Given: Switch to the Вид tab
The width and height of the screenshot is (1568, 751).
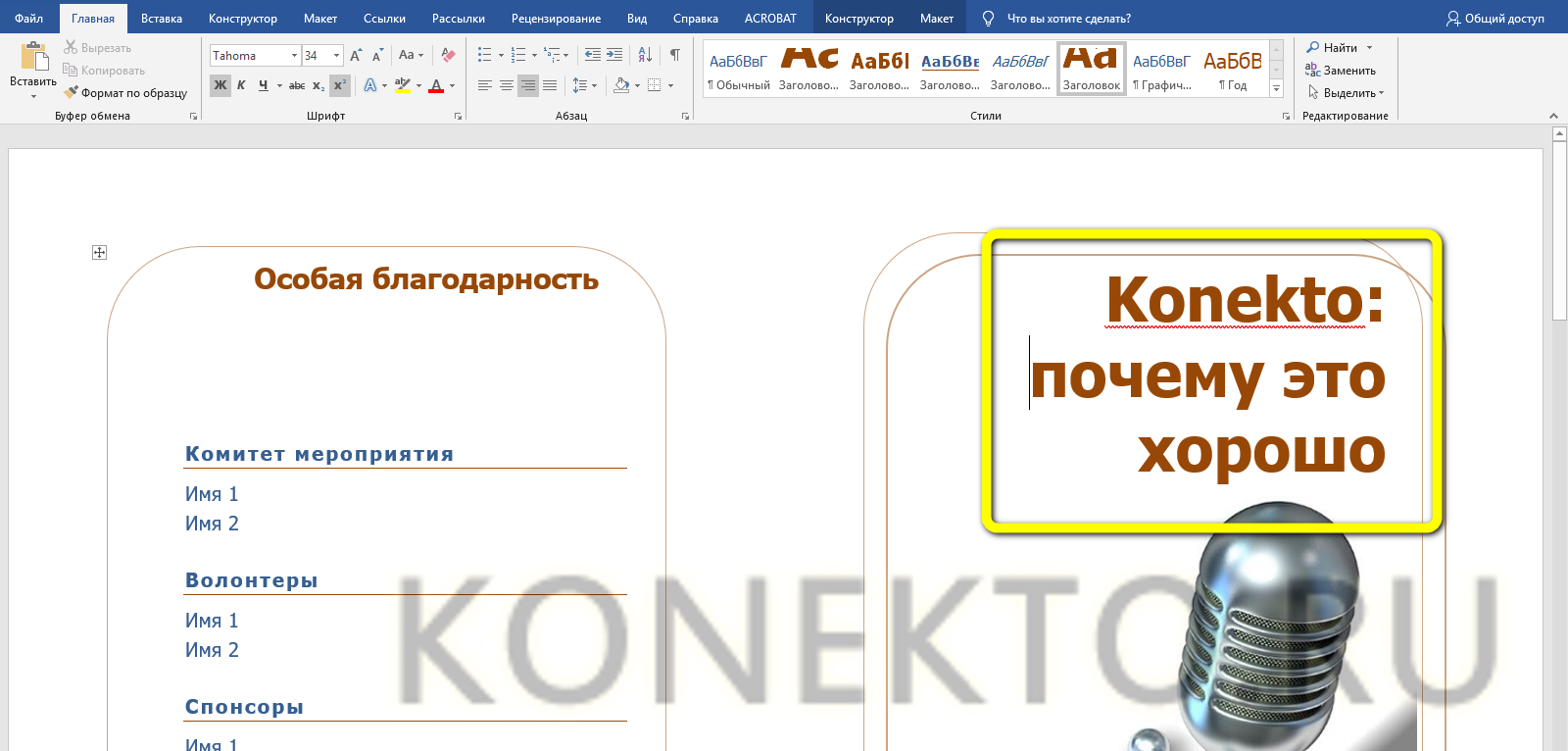Looking at the screenshot, I should (637, 19).
